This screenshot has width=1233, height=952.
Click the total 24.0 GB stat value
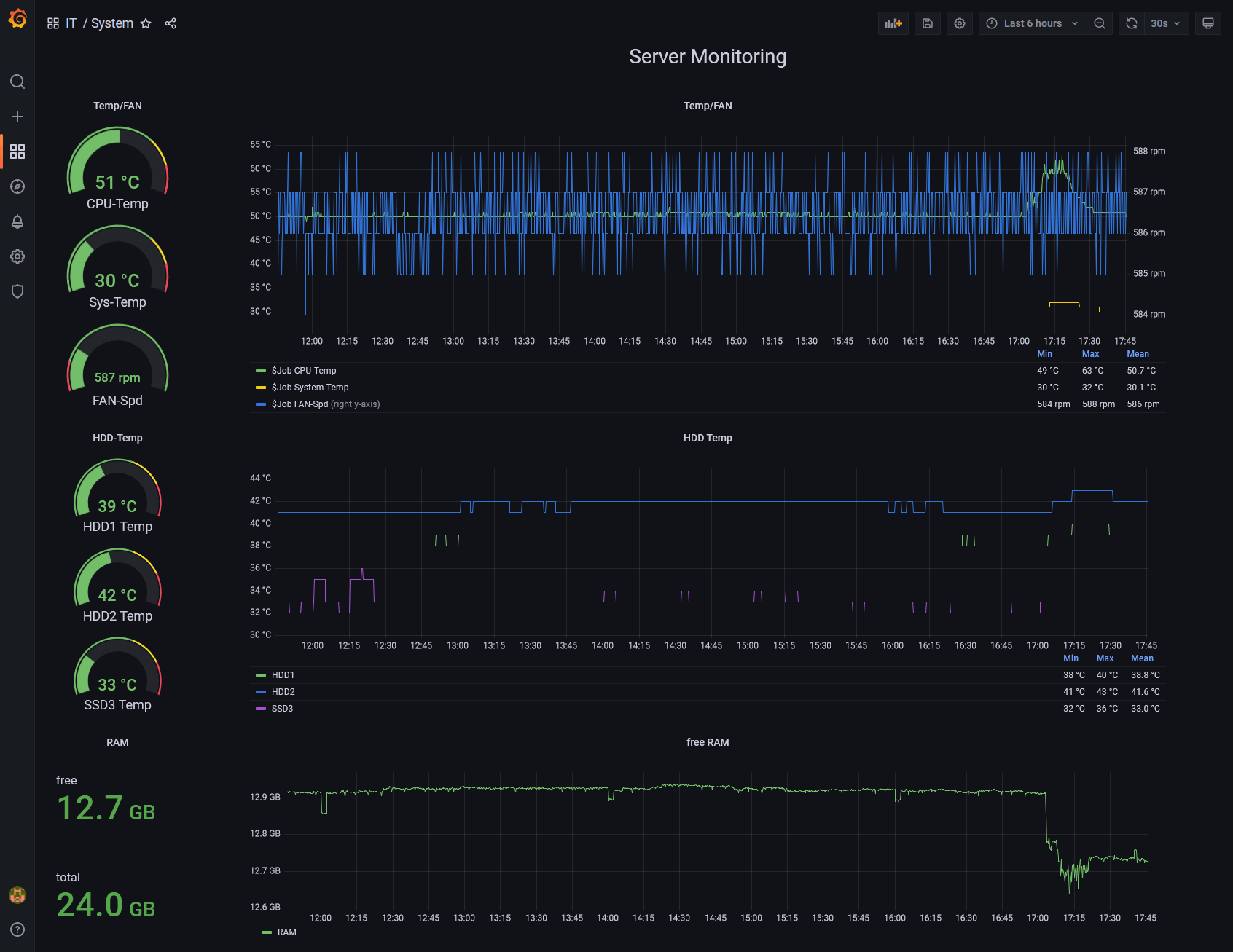point(106,905)
